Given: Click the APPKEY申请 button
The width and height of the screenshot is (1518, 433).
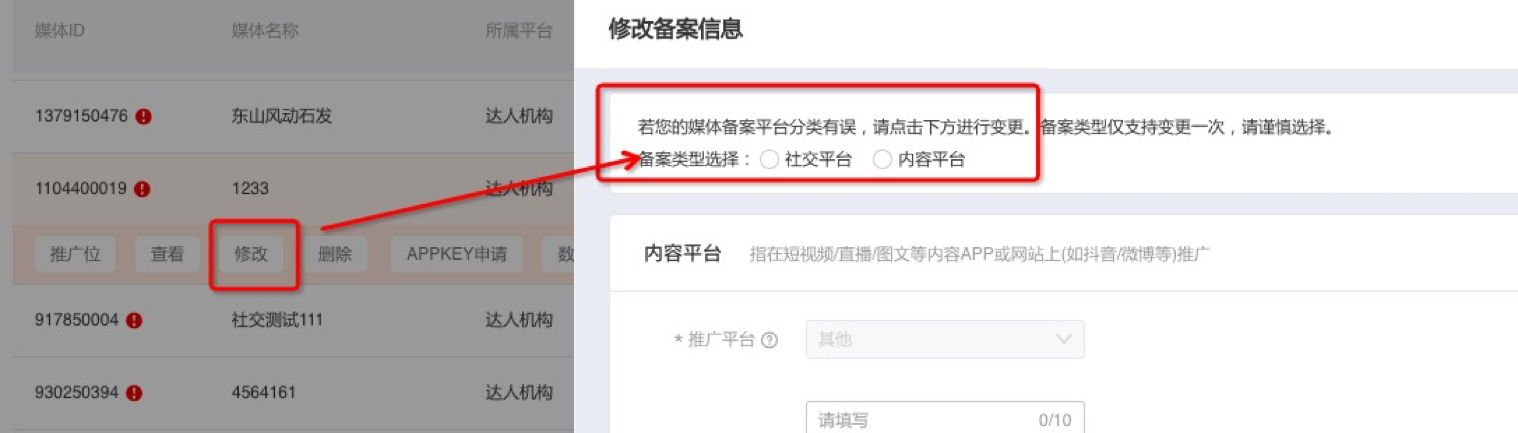Looking at the screenshot, I should pos(456,254).
